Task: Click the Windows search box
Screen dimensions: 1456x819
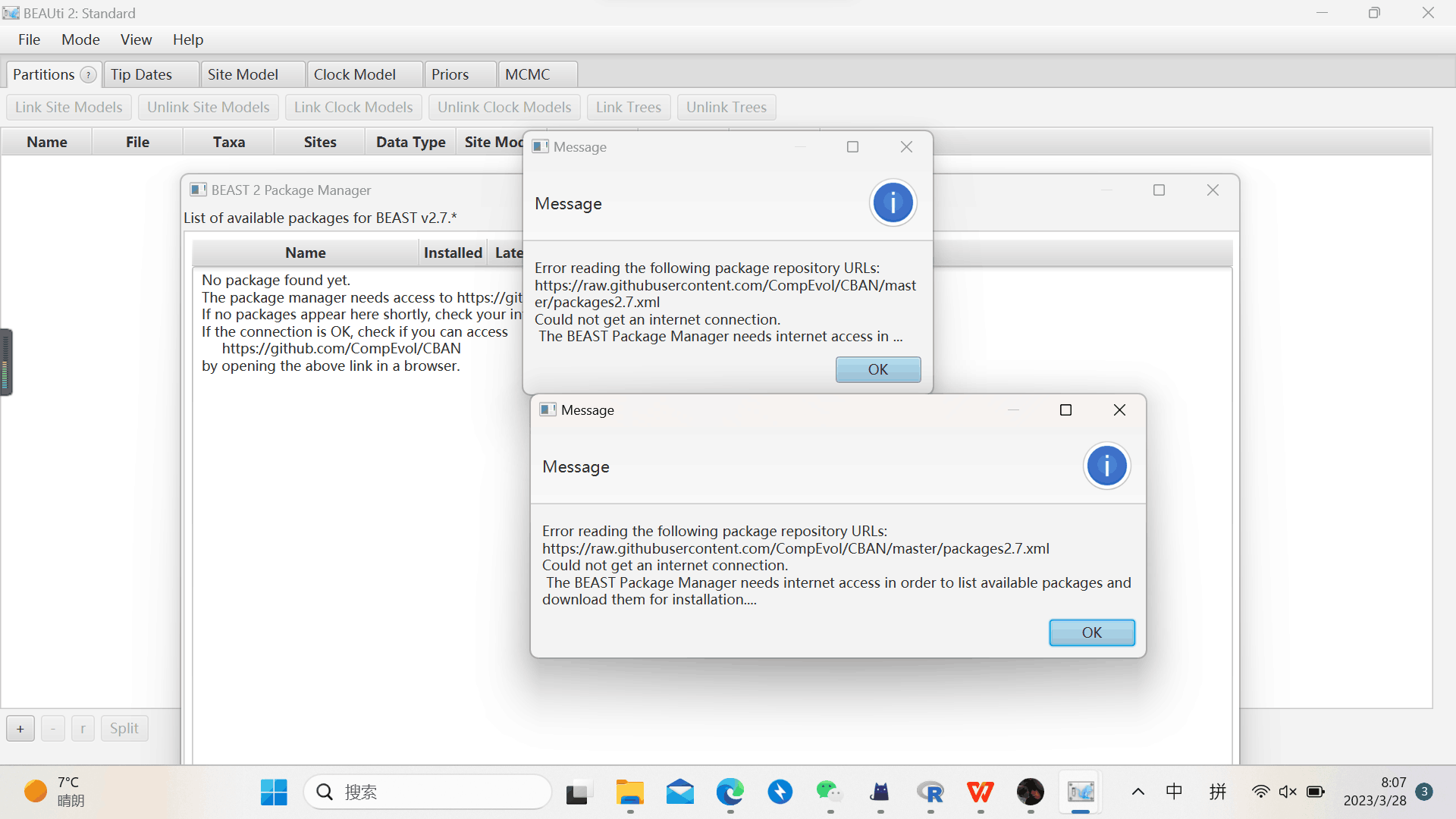Action: coord(427,791)
